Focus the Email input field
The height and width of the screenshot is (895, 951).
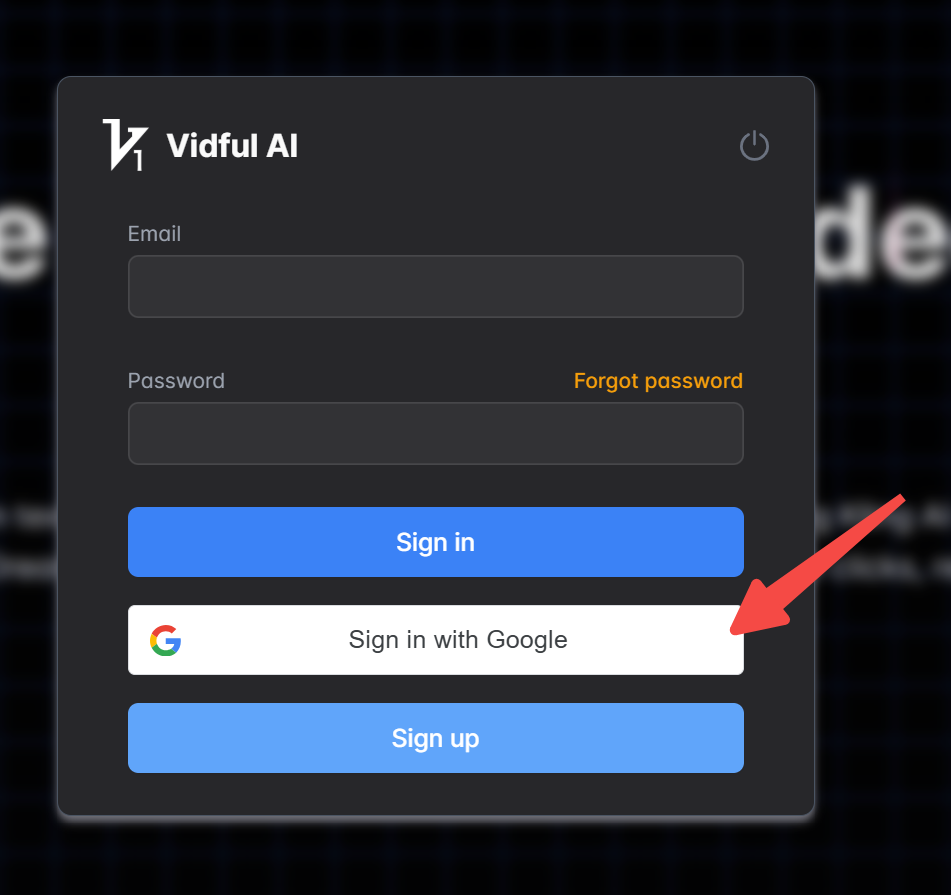(x=435, y=286)
